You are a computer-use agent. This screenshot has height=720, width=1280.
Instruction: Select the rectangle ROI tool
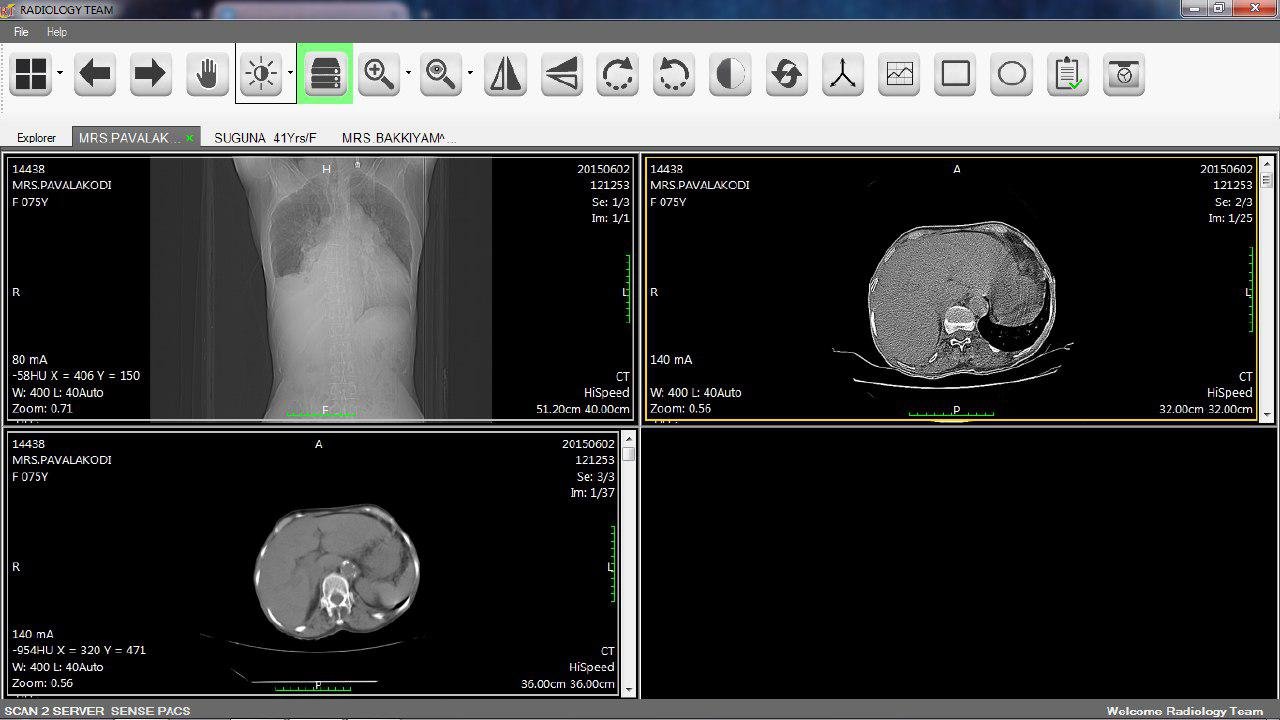(x=956, y=74)
